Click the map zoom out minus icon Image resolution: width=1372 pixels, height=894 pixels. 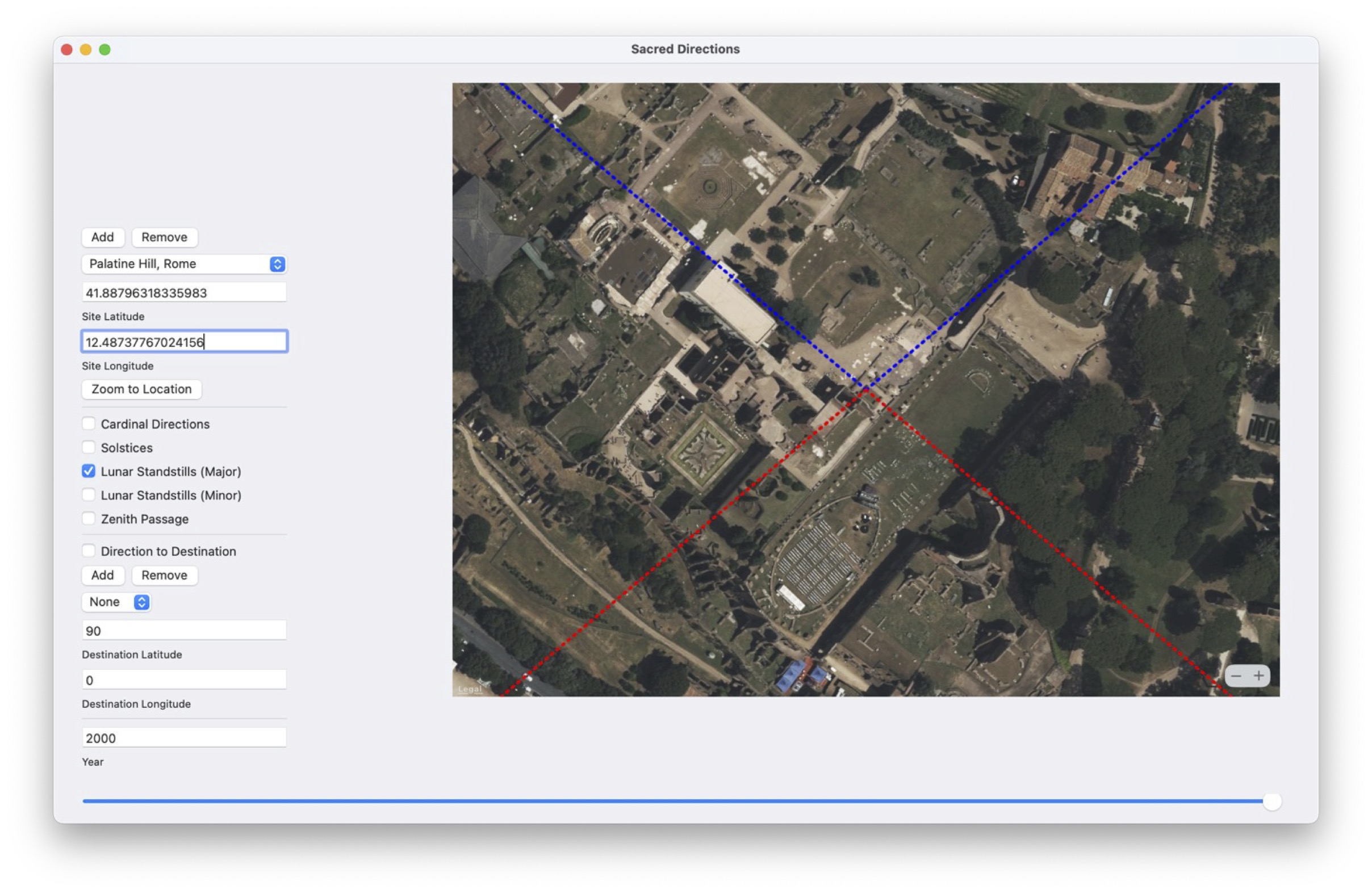(1236, 675)
